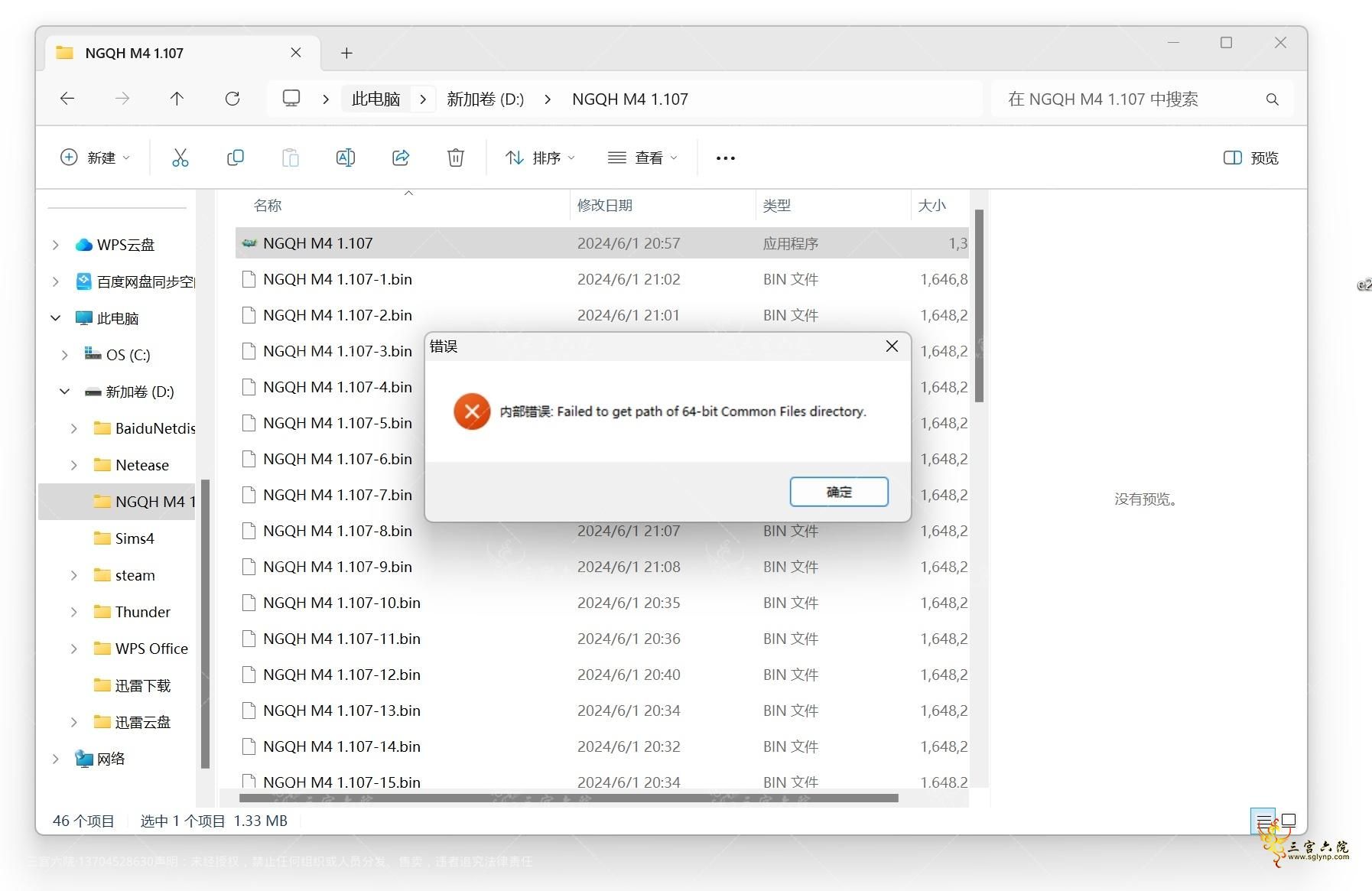1372x891 pixels.
Task: Click 此电脑 breadcrumb in address bar
Action: (376, 99)
